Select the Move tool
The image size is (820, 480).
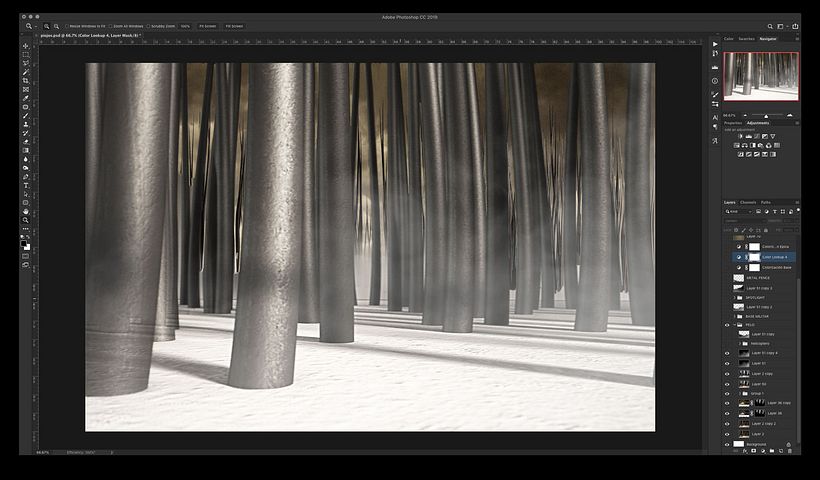pyautogui.click(x=26, y=46)
